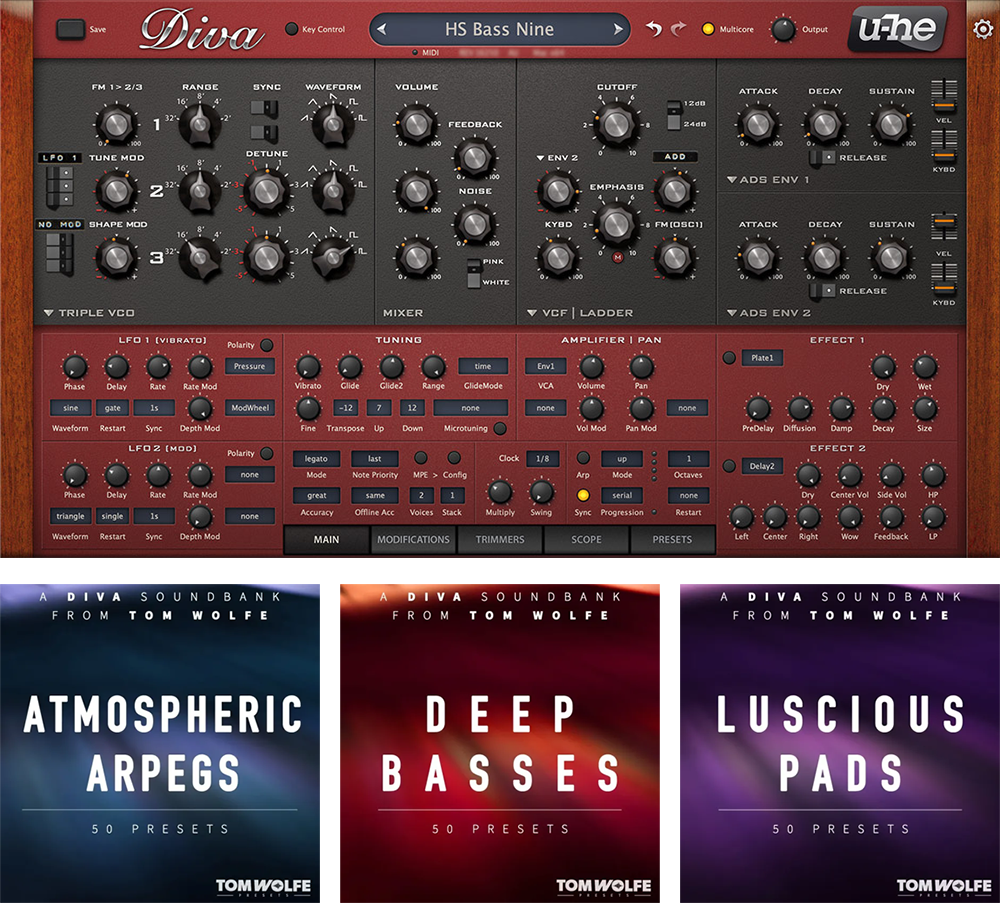Click the u-he logo

[897, 28]
